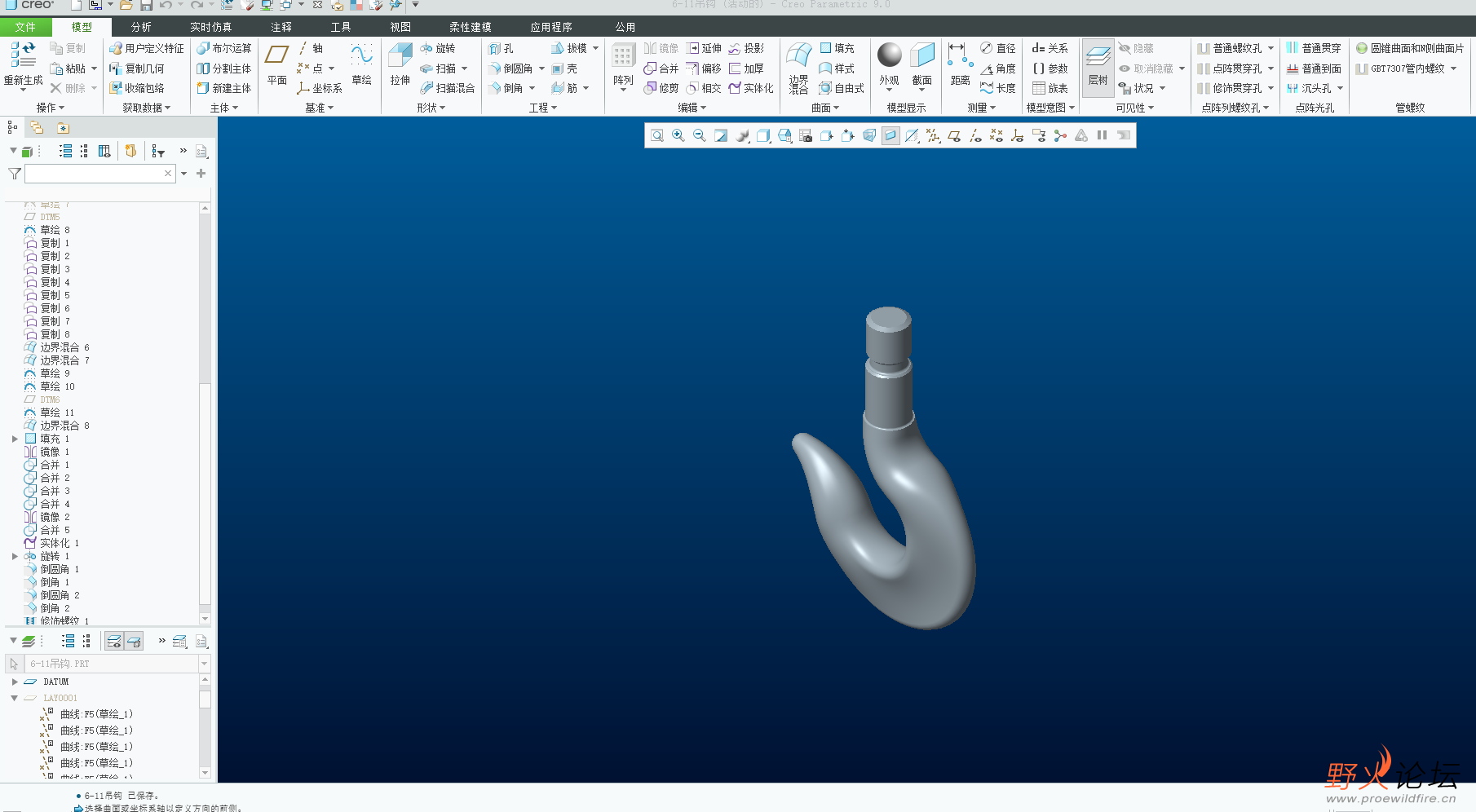
Task: Click the 边界混合 (Boundary Blend) tool
Action: point(798,68)
